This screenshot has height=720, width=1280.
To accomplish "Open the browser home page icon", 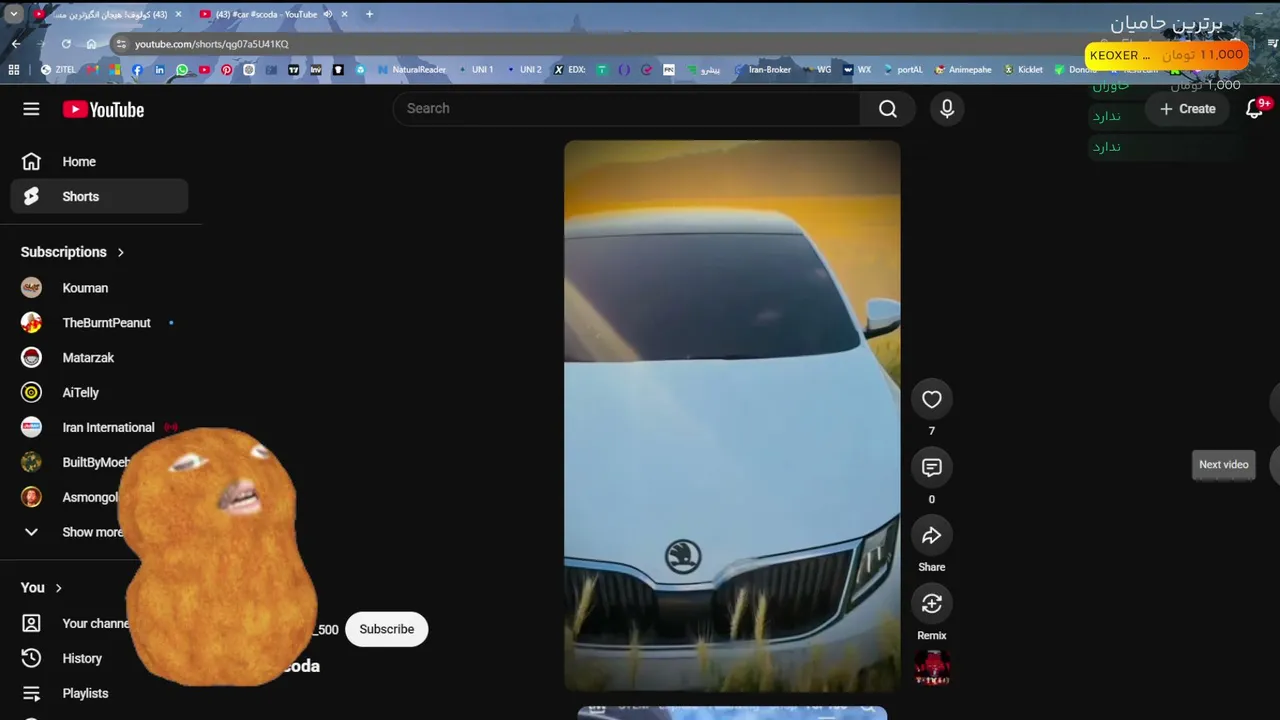I will pyautogui.click(x=91, y=44).
